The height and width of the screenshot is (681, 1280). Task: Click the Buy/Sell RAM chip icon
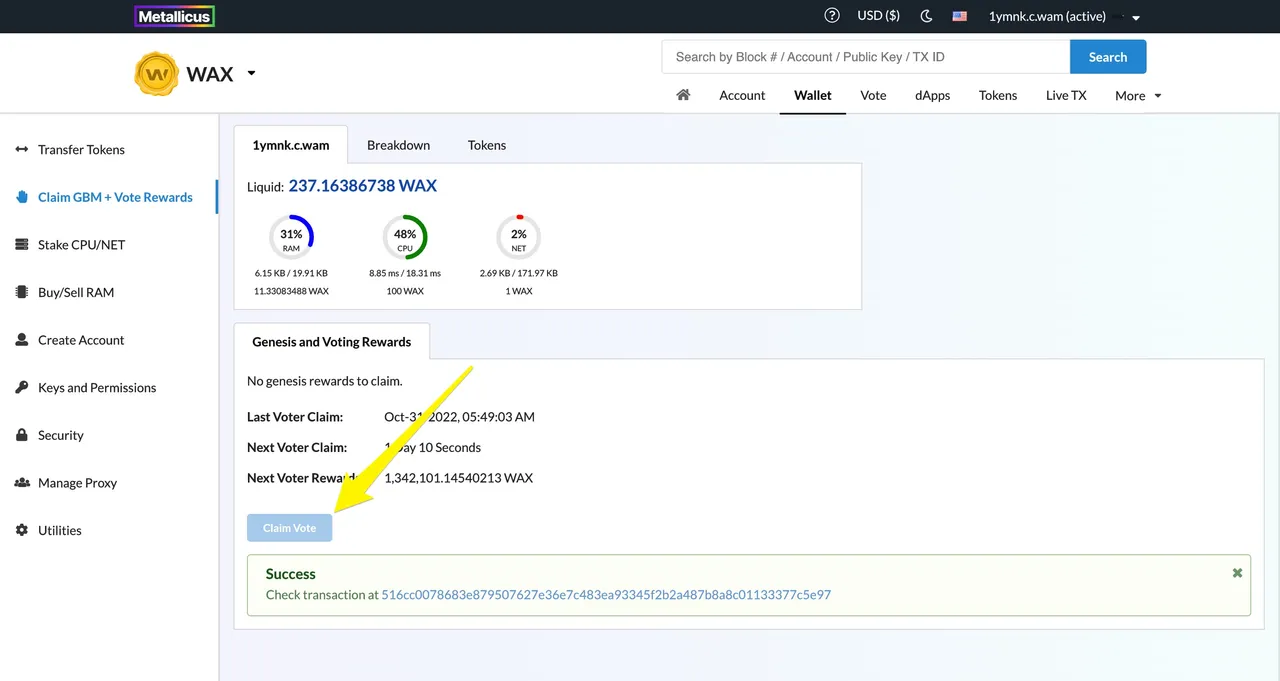[22, 292]
